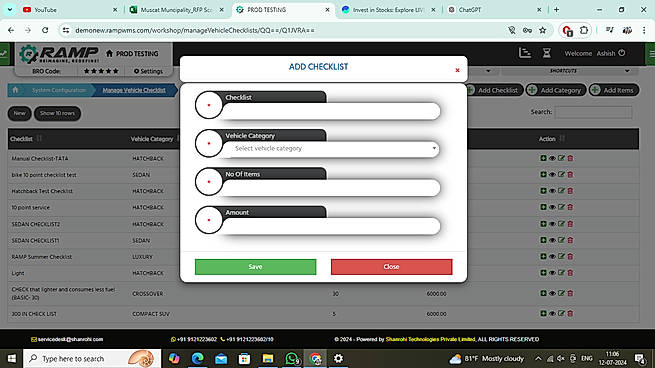Image resolution: width=655 pixels, height=368 pixels.
Task: Open File Explorer from the taskbar
Action: tap(268, 358)
